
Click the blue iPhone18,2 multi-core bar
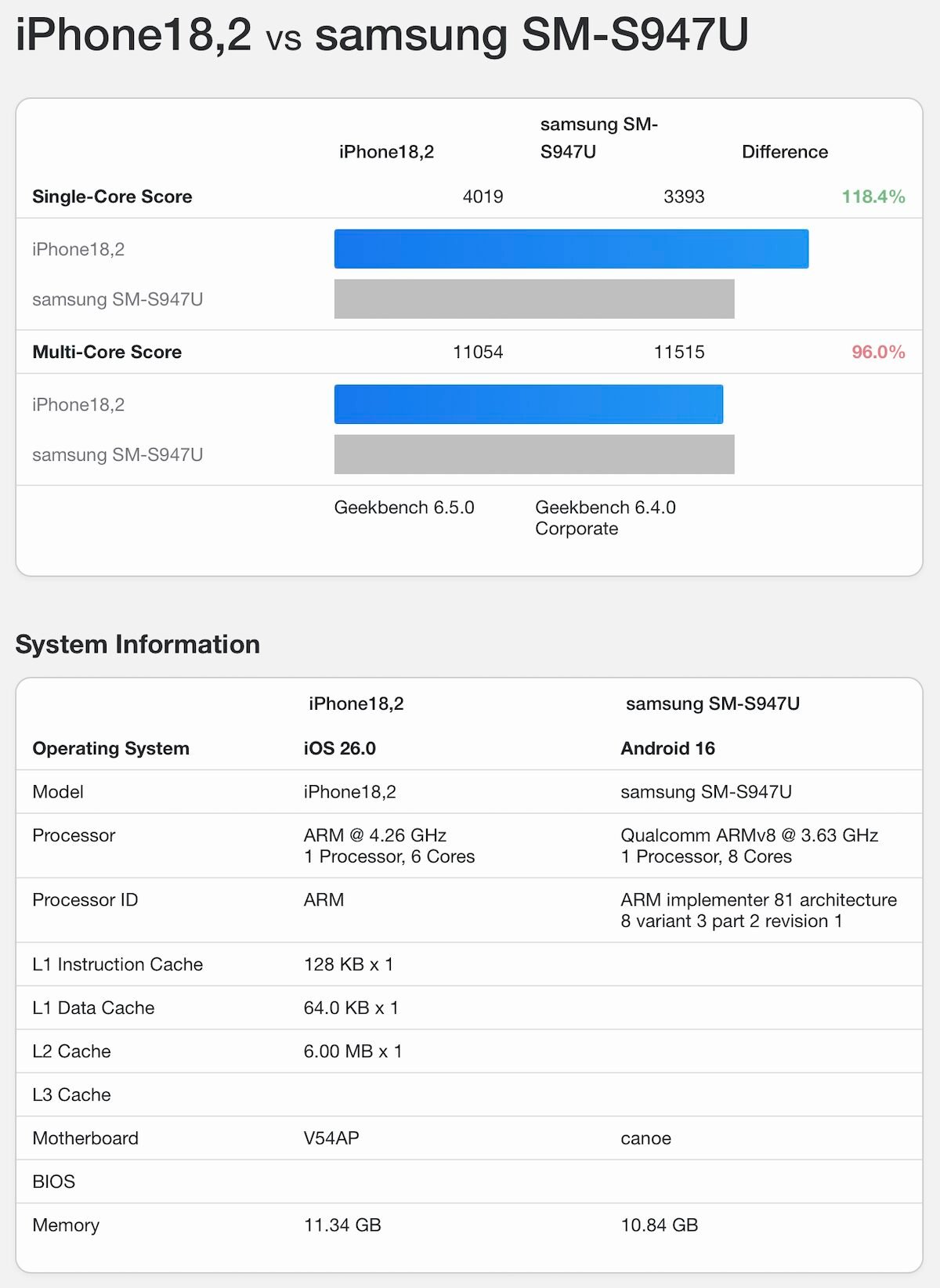coord(529,404)
